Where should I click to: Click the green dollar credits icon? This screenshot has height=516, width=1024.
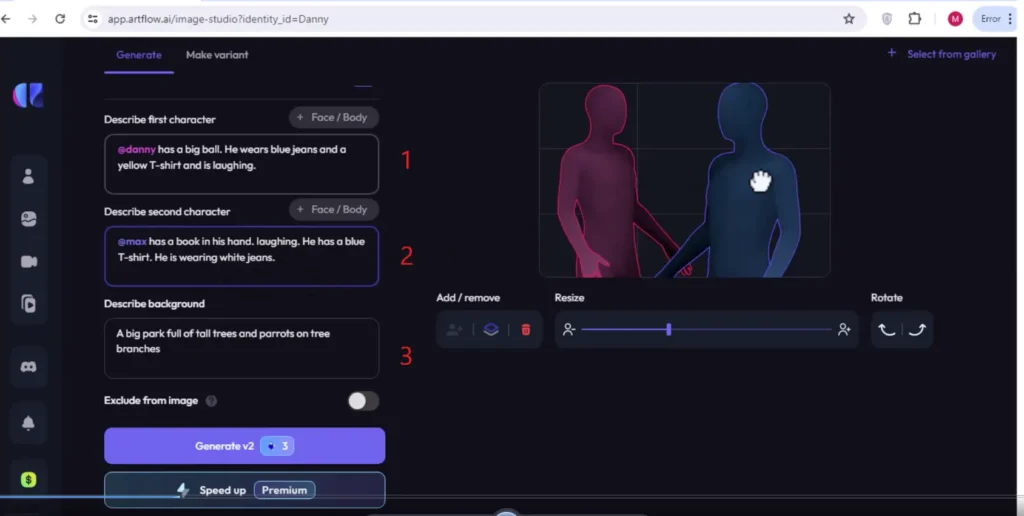(x=28, y=480)
